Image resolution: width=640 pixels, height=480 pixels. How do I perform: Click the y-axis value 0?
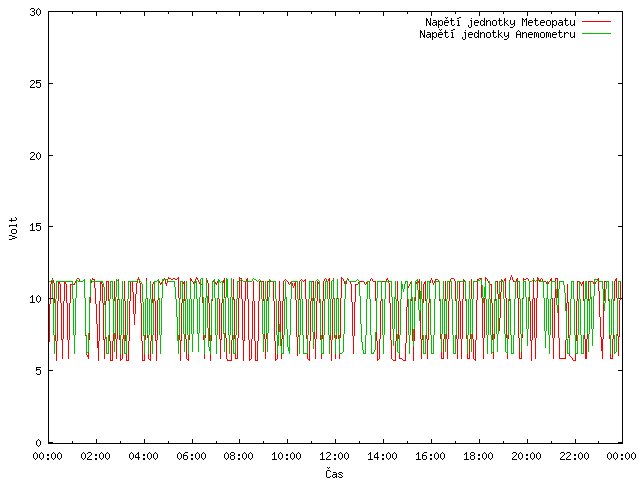pos(38,443)
